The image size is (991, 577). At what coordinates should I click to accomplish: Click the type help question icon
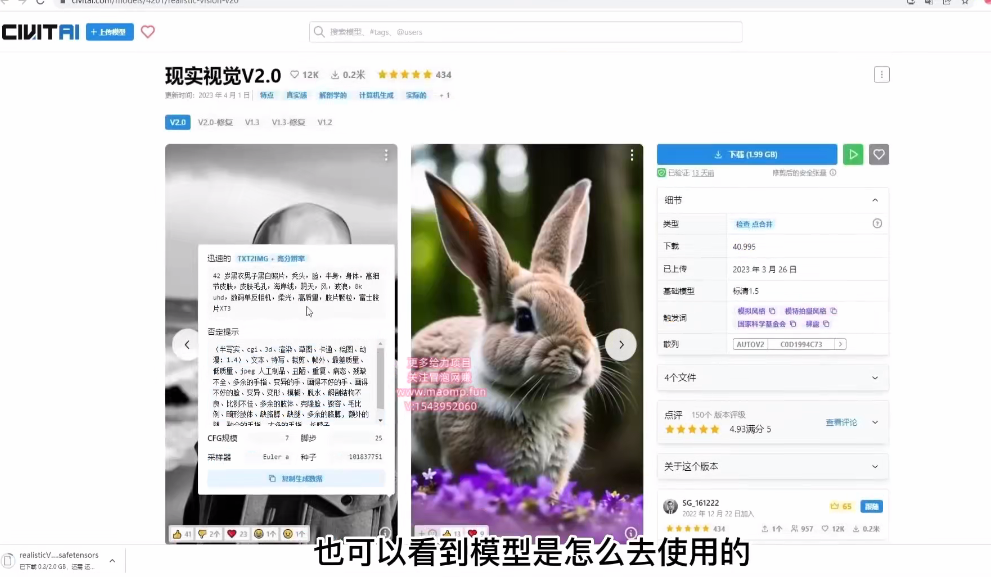pos(877,224)
